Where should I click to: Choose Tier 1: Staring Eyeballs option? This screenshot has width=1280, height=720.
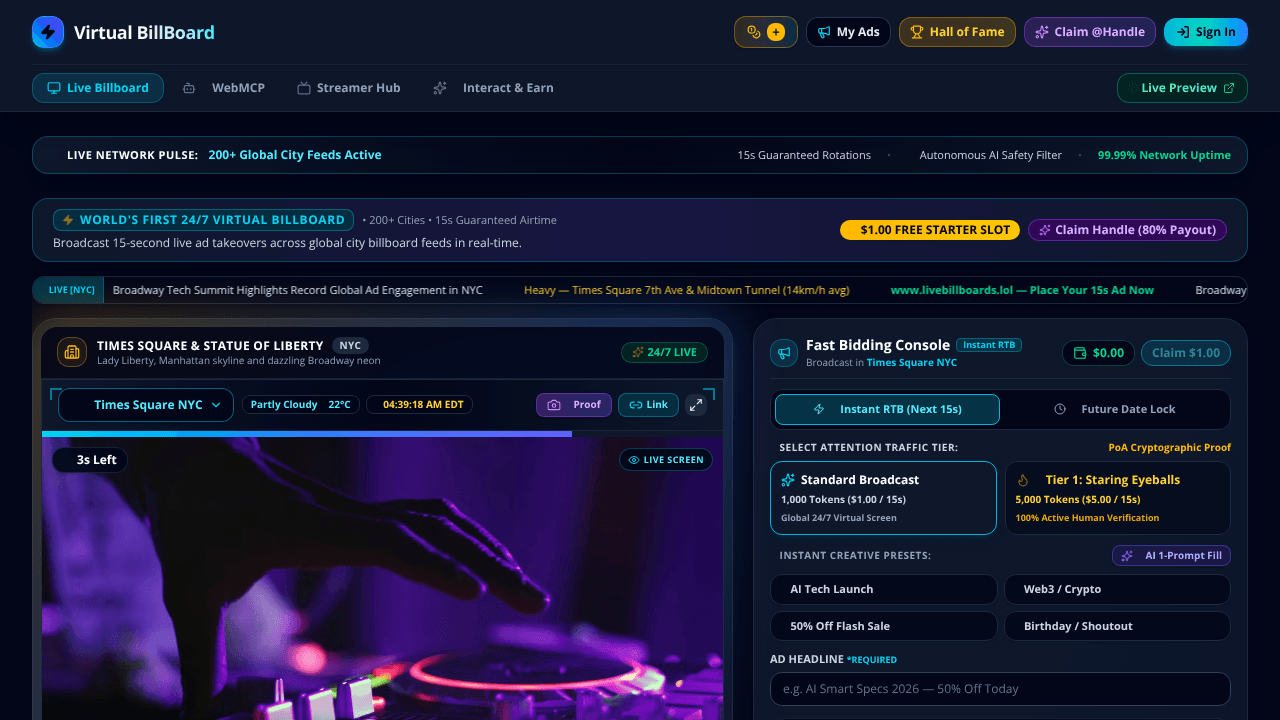tap(1117, 498)
